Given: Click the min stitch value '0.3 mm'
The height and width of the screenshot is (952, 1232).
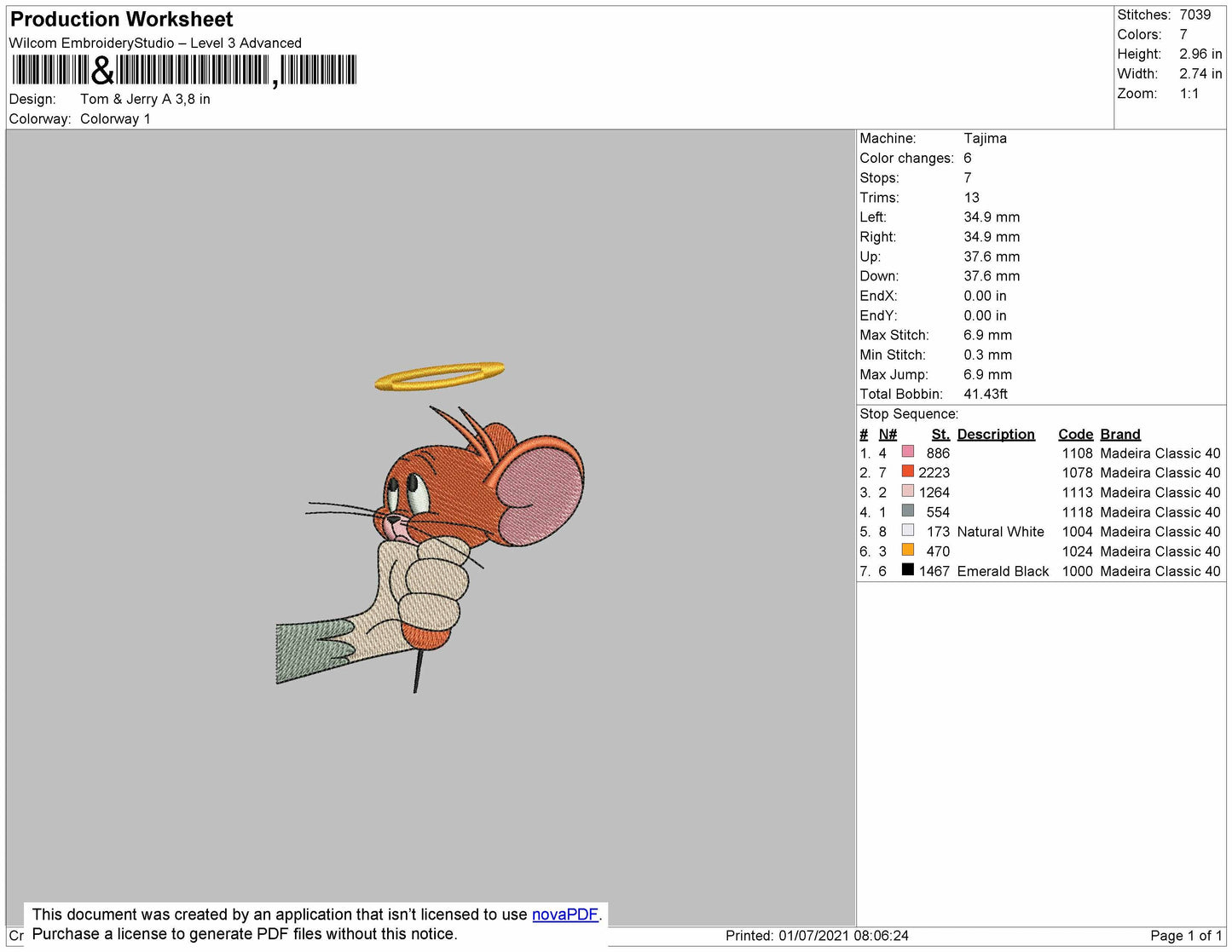Looking at the screenshot, I should coord(988,355).
